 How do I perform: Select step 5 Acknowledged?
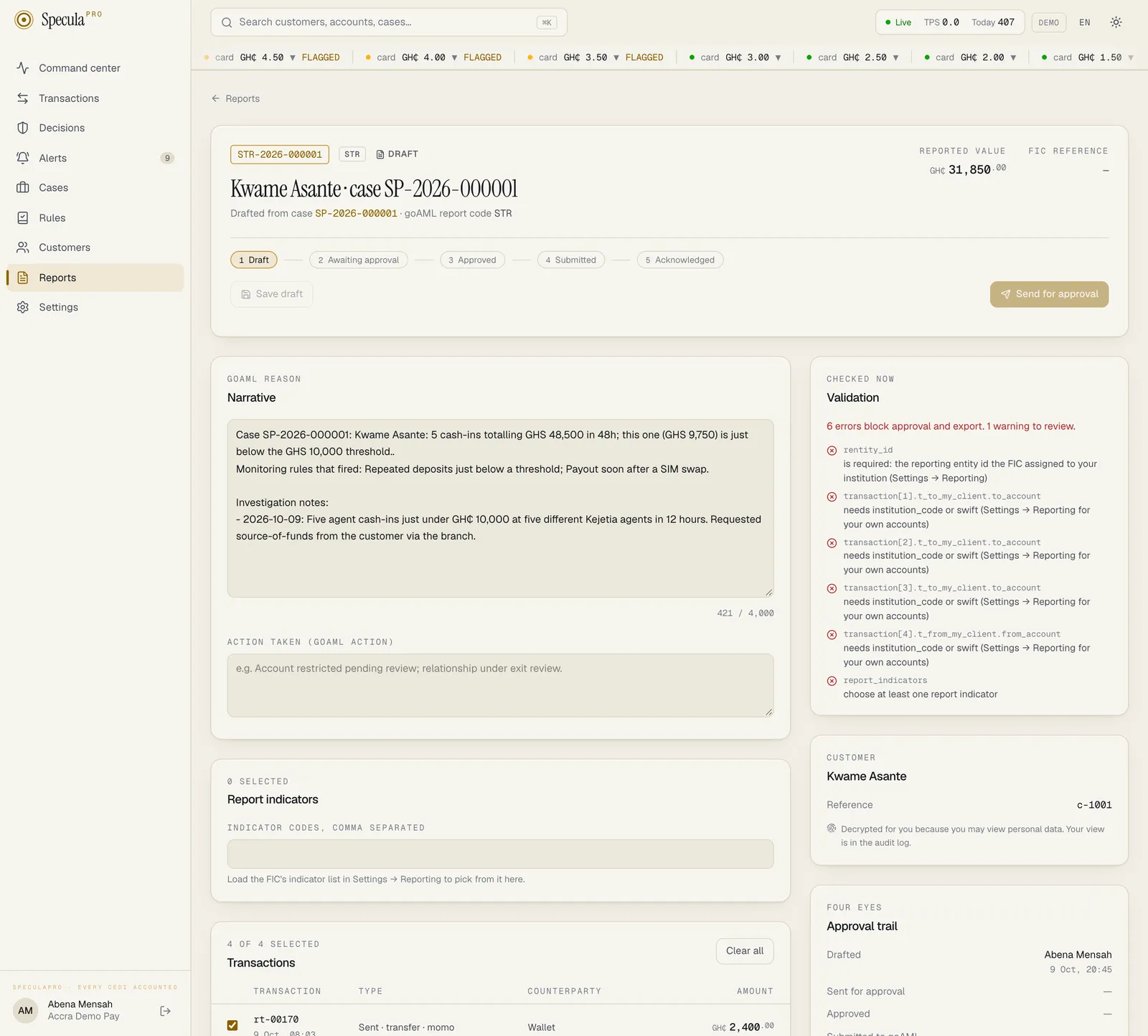coord(680,260)
